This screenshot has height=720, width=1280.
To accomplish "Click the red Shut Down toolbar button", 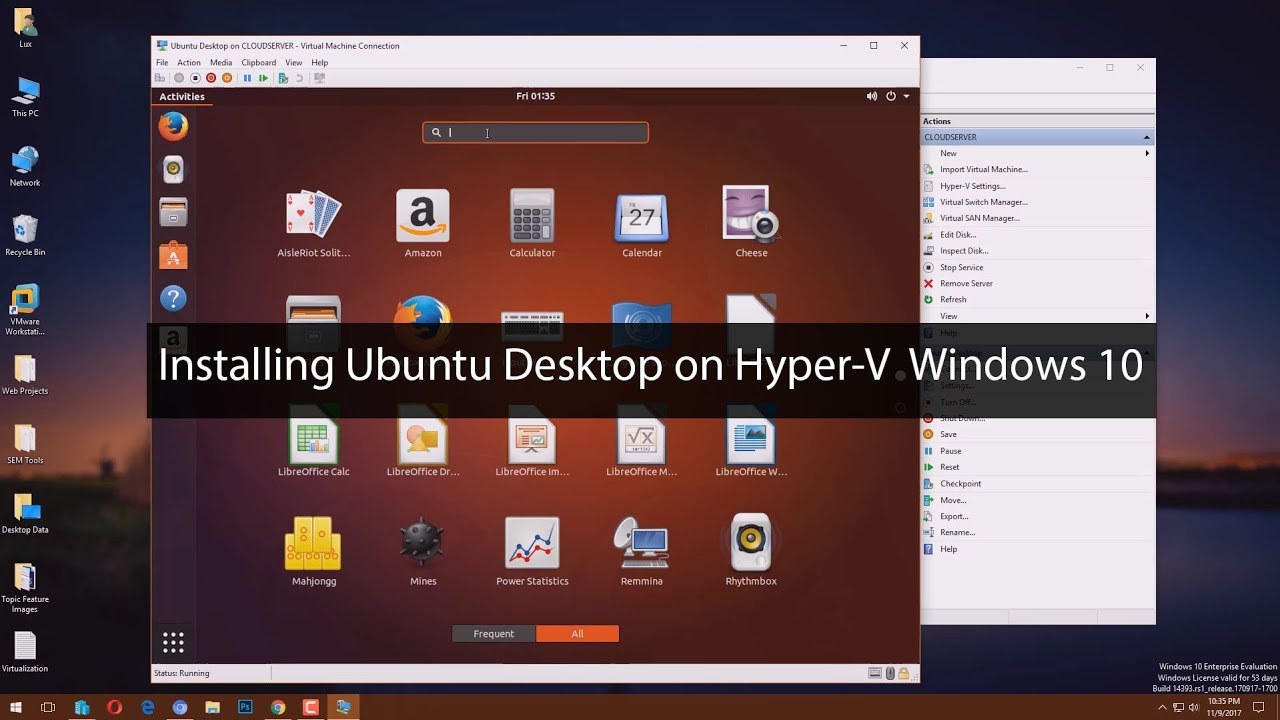I will [x=211, y=78].
